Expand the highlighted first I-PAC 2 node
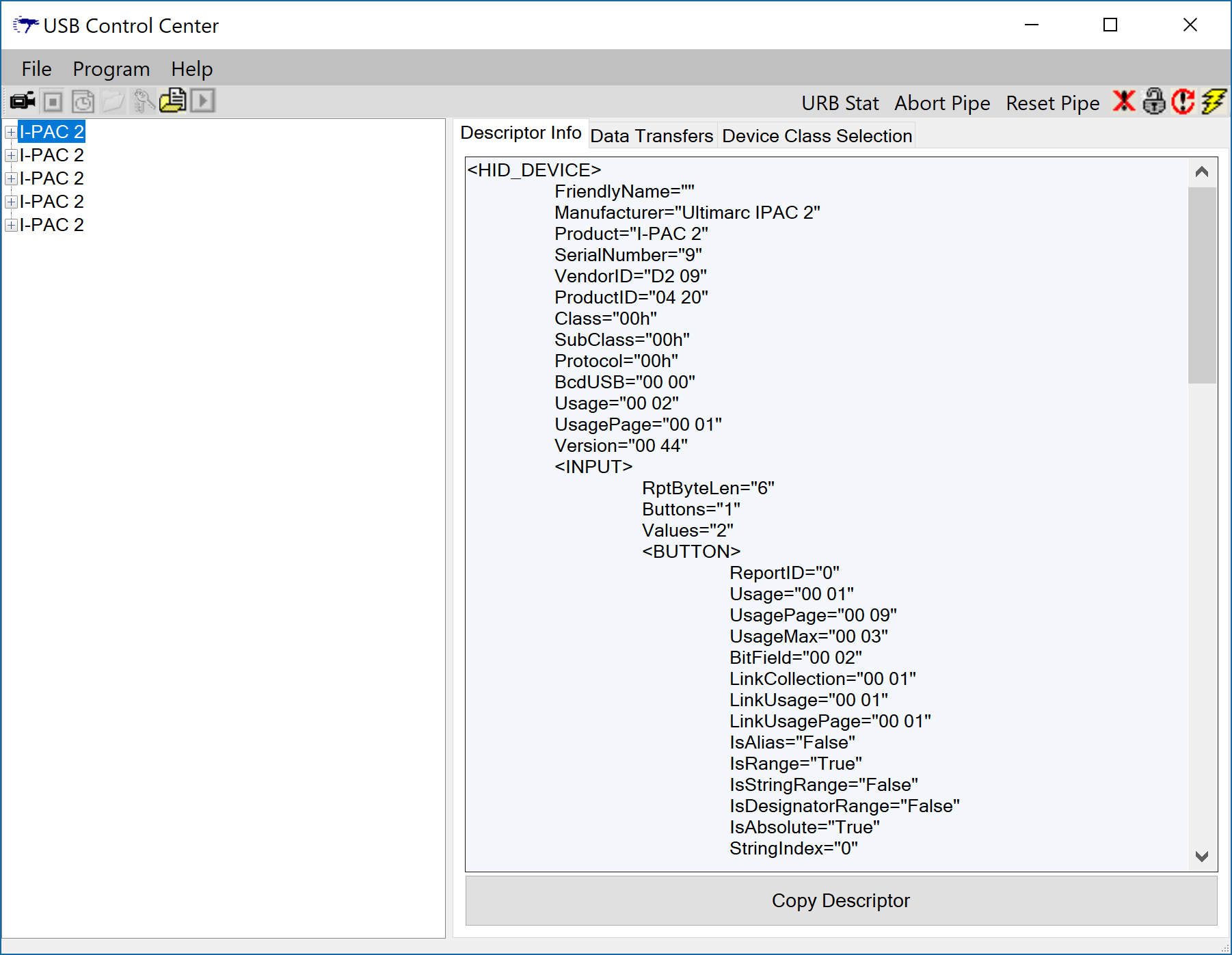Image resolution: width=1232 pixels, height=955 pixels. (11, 132)
